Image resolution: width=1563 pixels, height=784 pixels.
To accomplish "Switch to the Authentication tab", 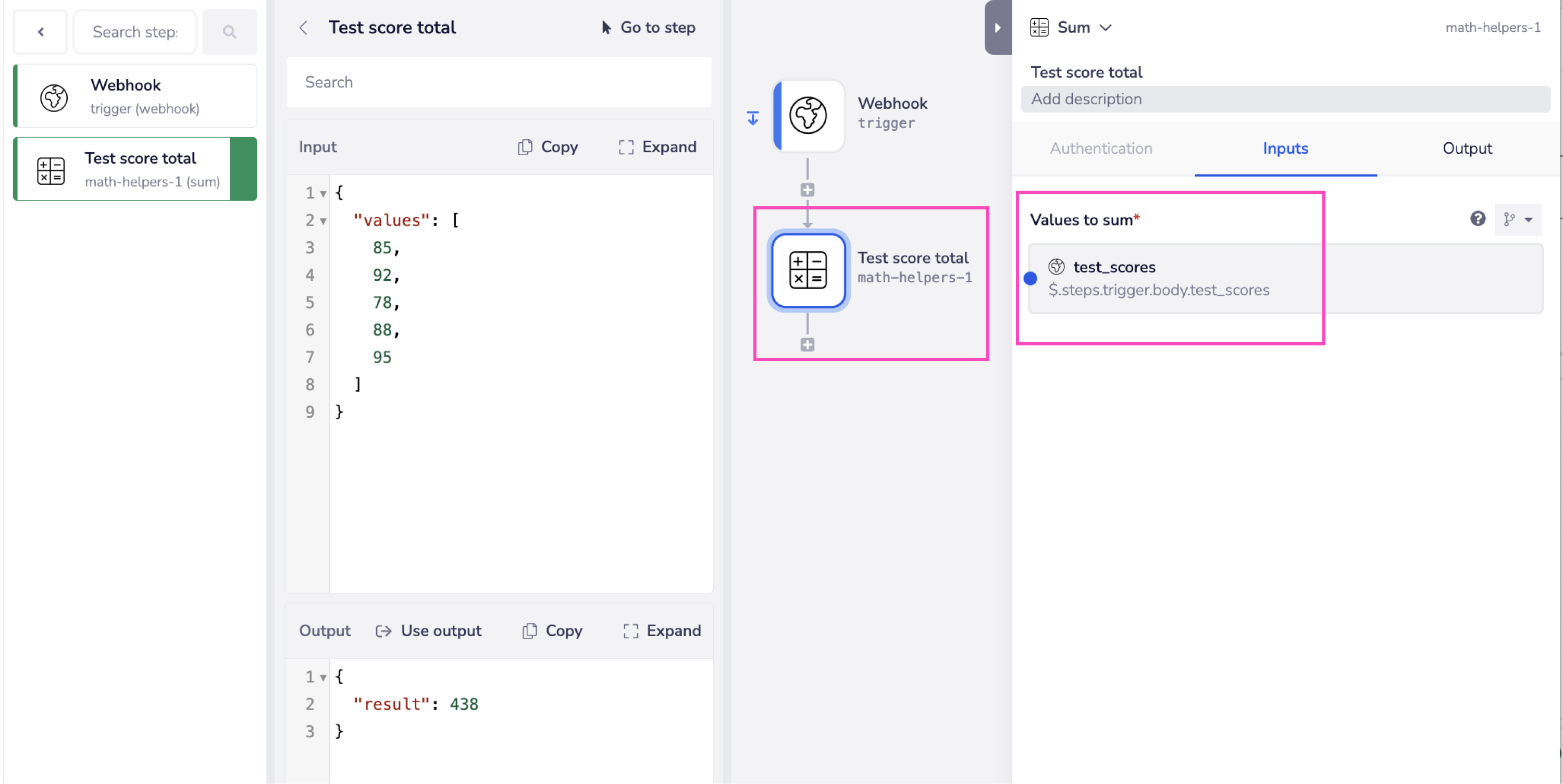I will tap(1101, 148).
